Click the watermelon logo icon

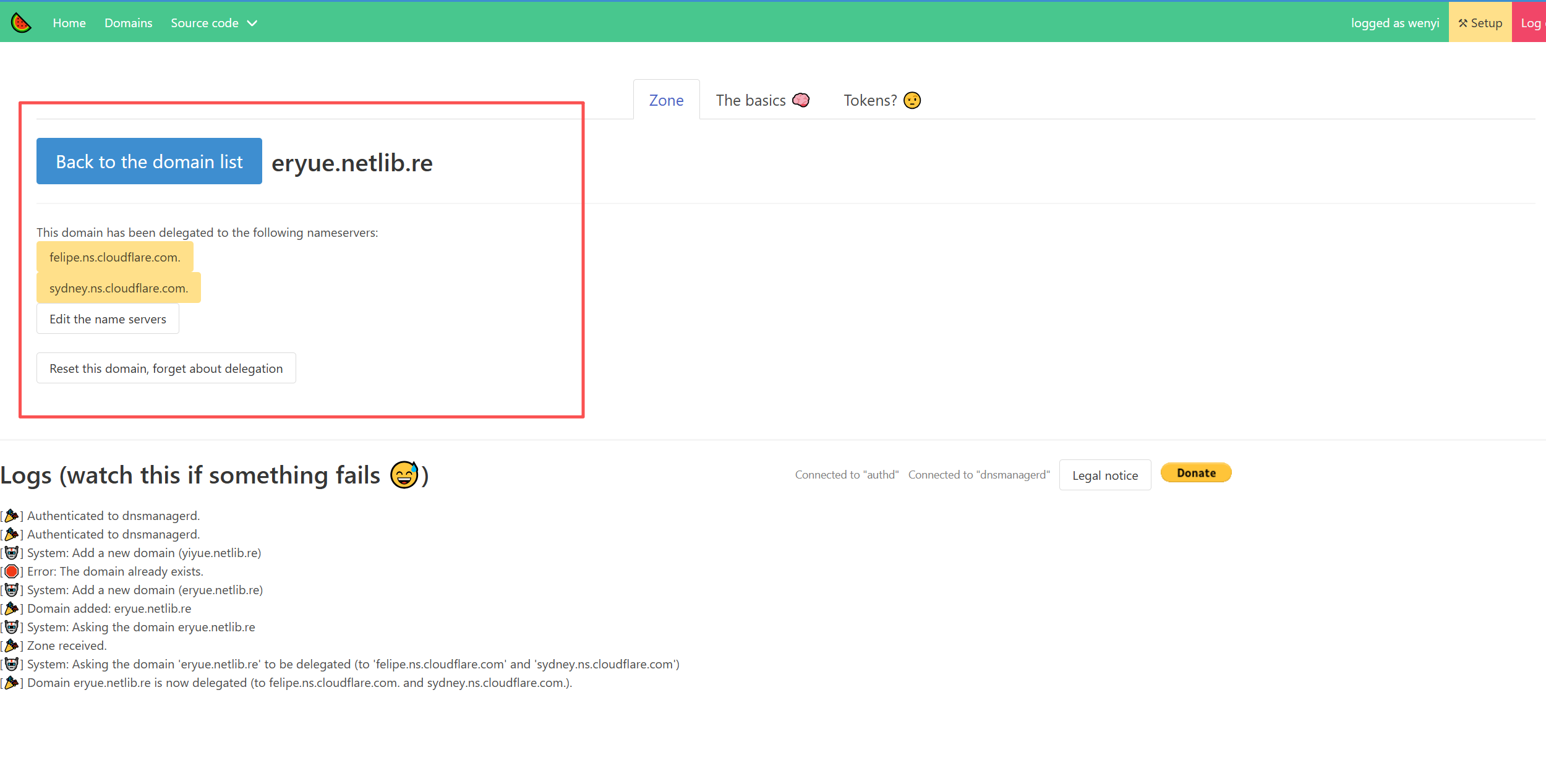(21, 23)
